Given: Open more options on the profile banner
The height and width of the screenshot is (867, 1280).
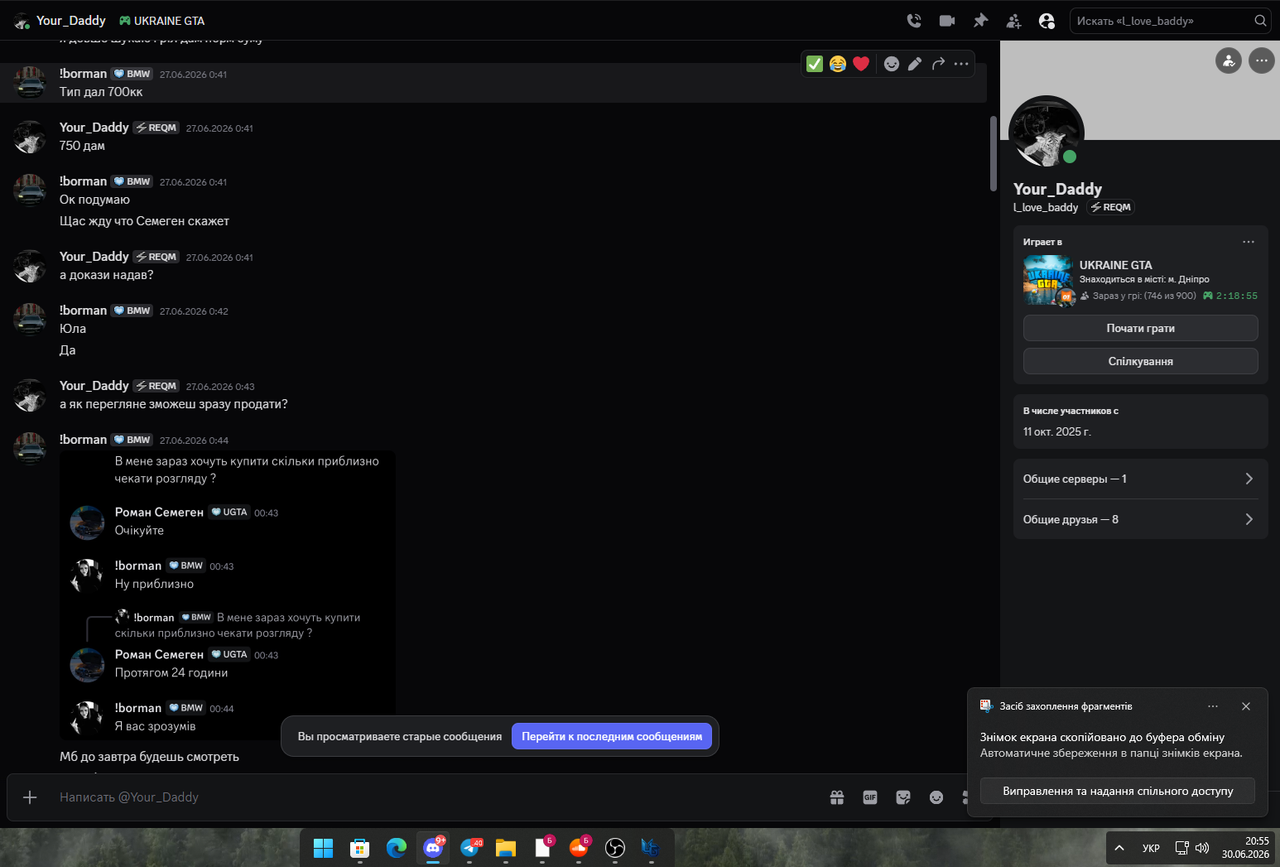Looking at the screenshot, I should tap(1261, 61).
